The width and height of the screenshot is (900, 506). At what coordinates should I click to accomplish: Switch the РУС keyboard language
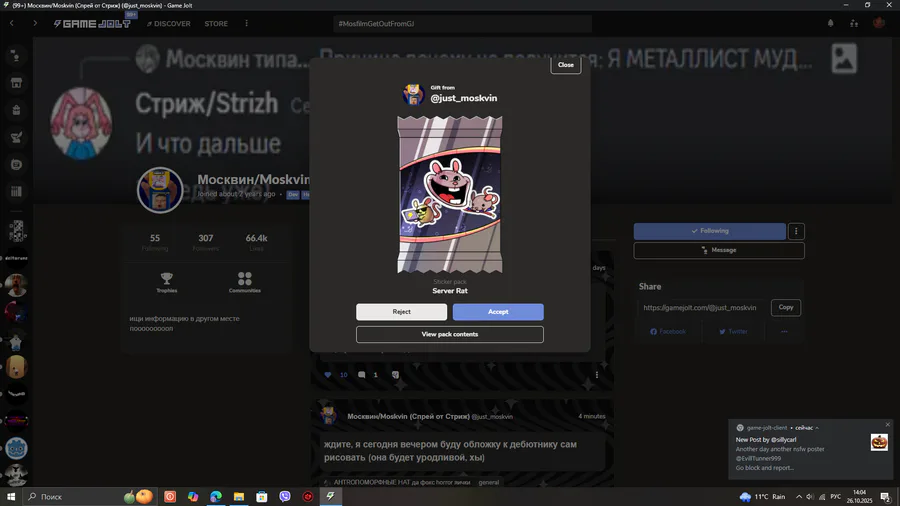pos(836,497)
